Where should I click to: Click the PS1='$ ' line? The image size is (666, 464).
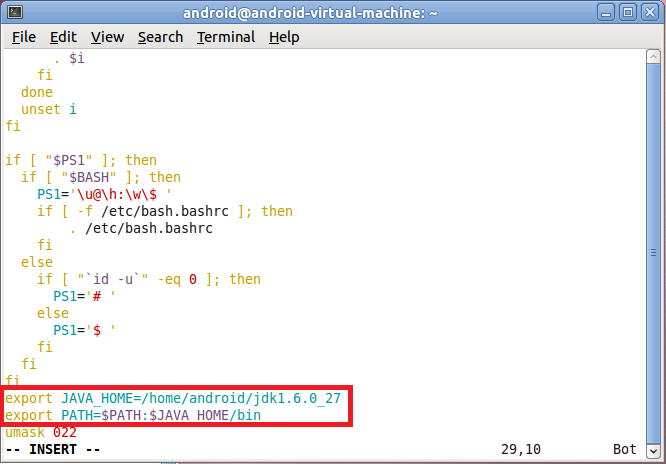click(84, 330)
